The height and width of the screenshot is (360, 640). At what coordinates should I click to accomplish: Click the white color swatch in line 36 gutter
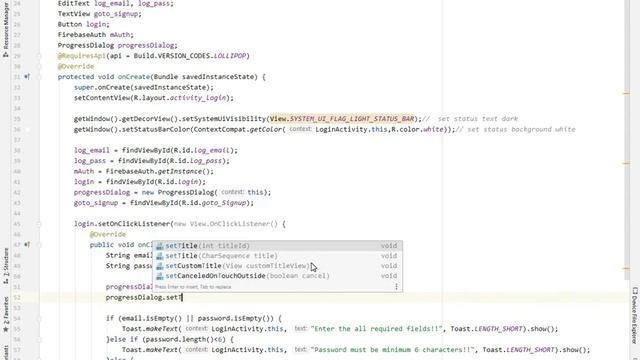(28, 129)
